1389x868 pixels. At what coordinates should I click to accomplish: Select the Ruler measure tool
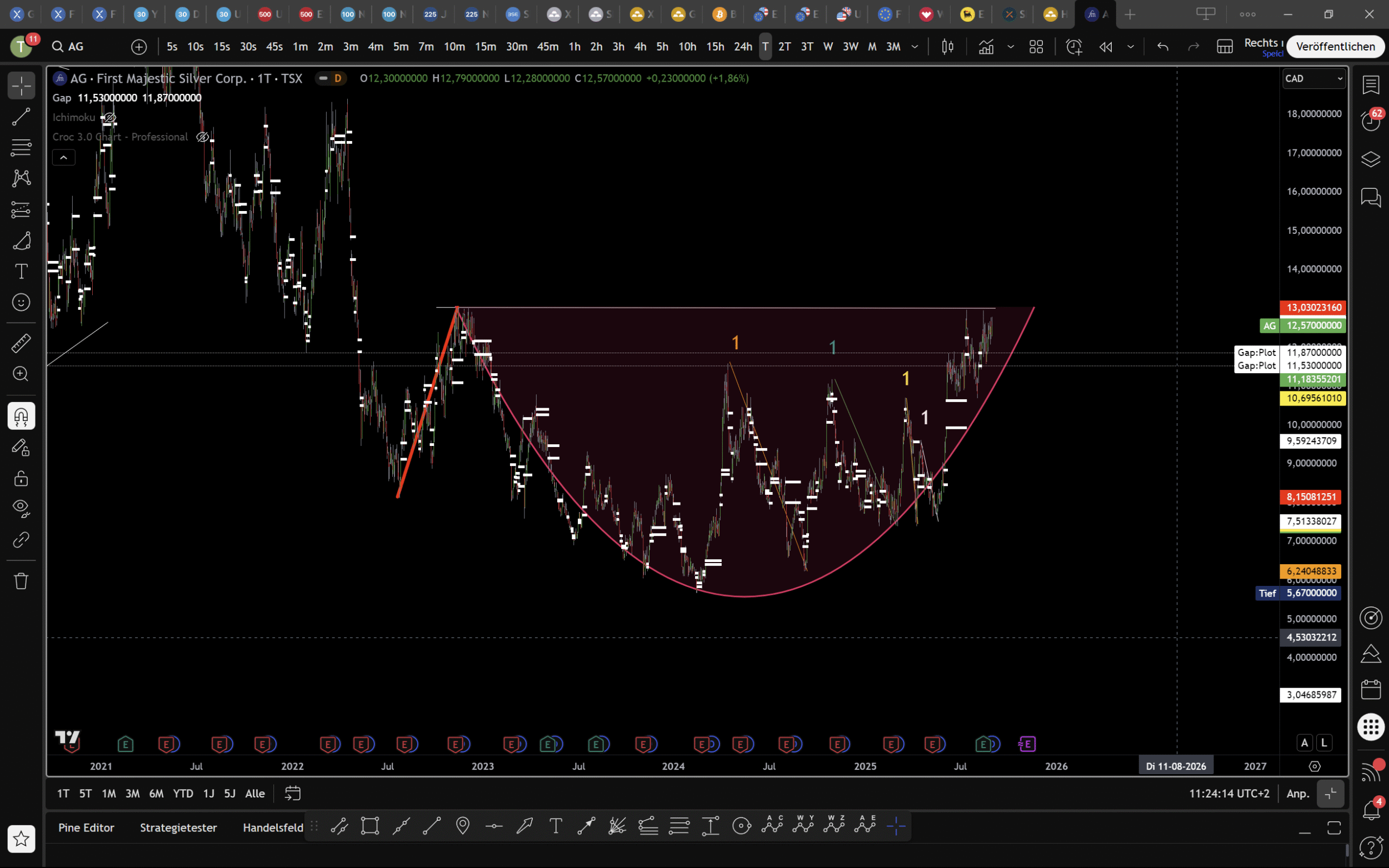[x=21, y=343]
